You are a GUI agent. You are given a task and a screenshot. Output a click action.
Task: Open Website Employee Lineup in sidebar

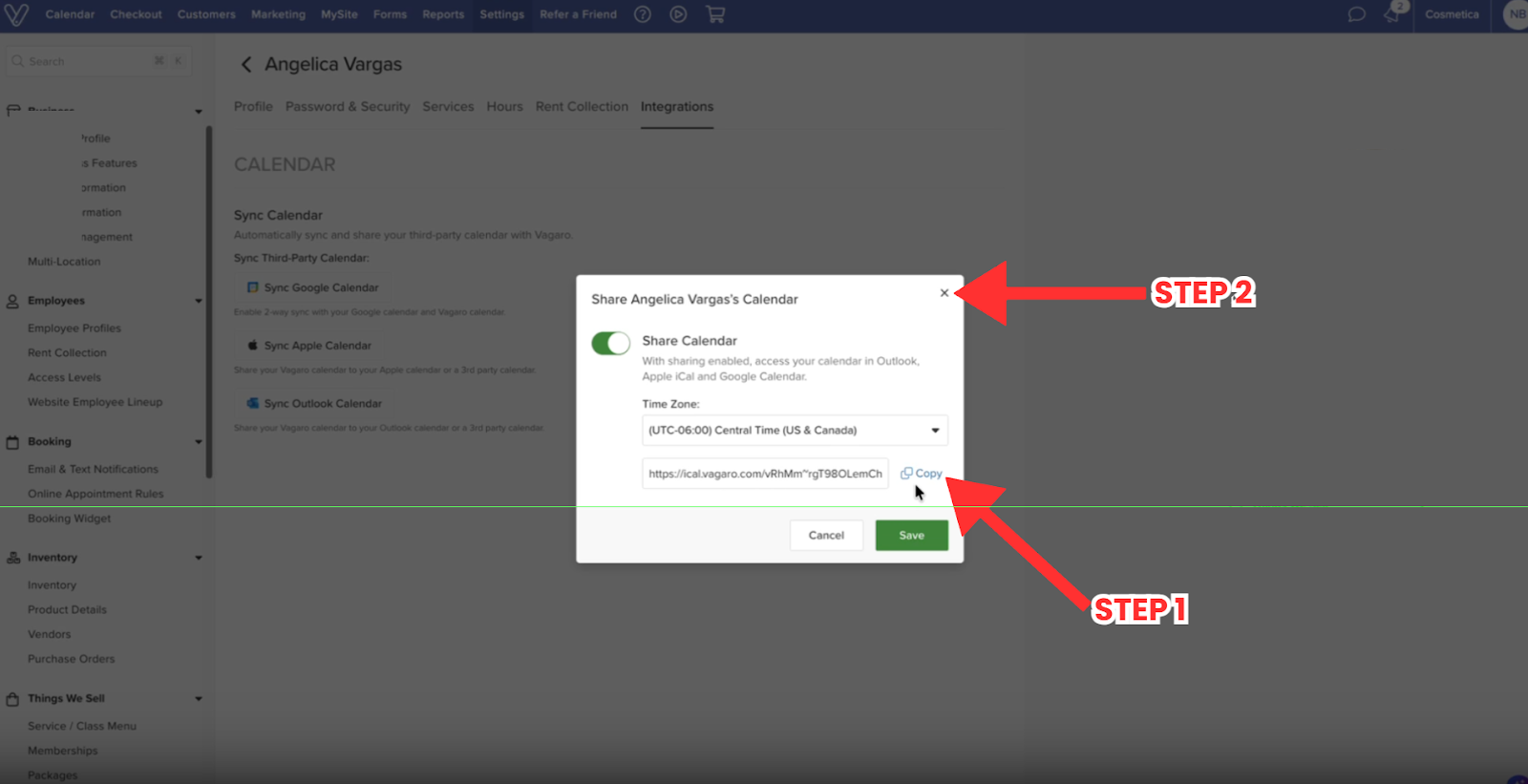click(95, 403)
